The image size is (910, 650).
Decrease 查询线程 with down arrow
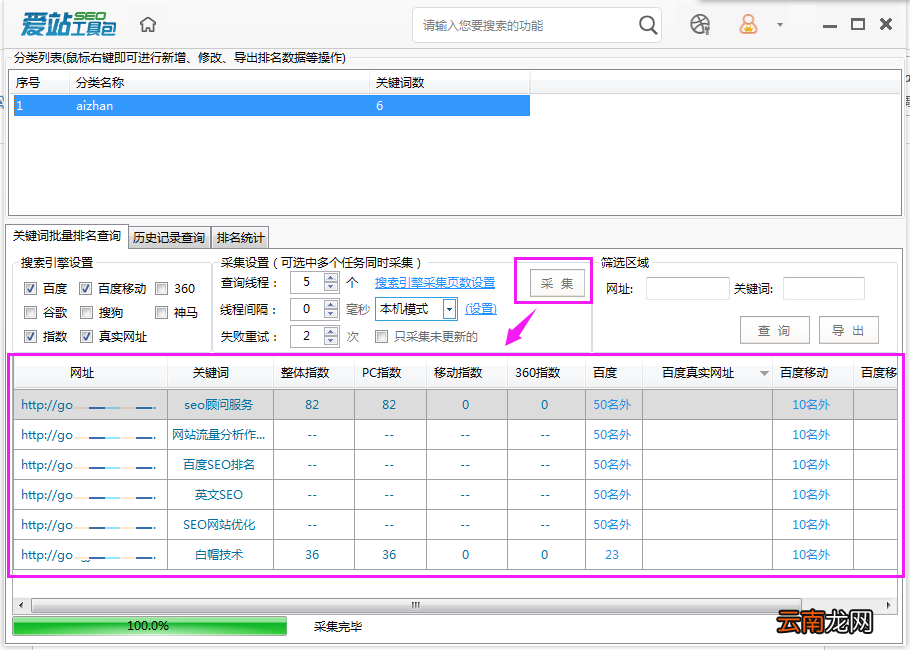[x=331, y=287]
